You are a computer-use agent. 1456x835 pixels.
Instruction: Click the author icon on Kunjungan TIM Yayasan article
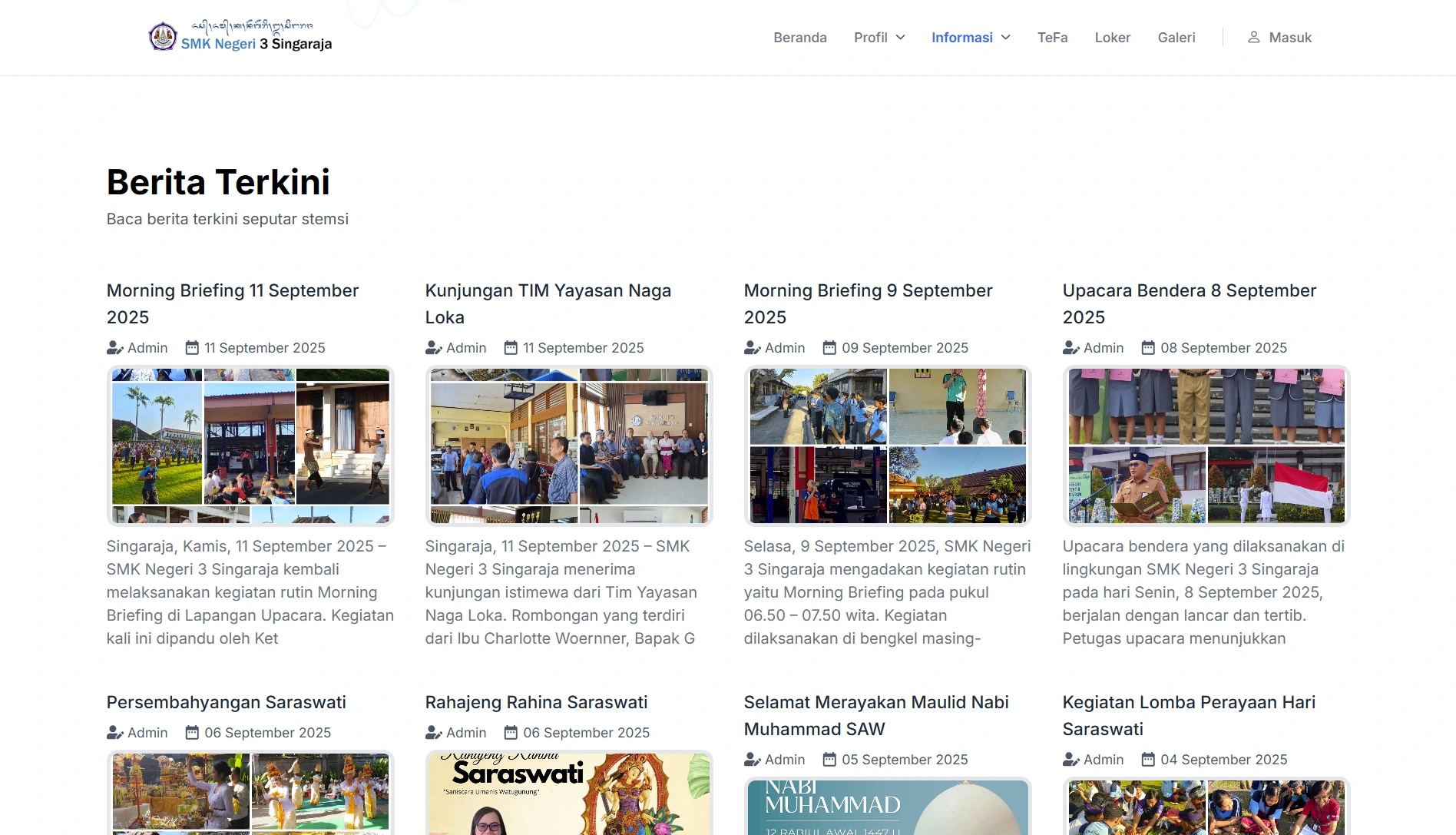(432, 347)
